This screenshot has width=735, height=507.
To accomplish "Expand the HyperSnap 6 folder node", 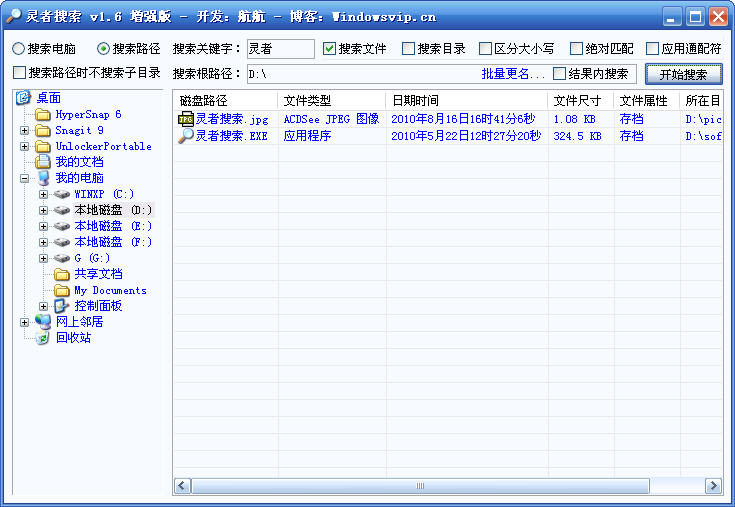I will [25, 114].
